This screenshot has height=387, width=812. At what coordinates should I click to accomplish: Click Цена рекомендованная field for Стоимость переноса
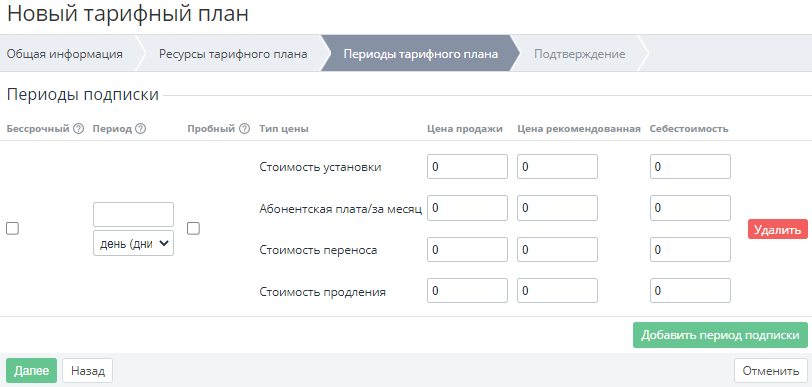tap(557, 250)
